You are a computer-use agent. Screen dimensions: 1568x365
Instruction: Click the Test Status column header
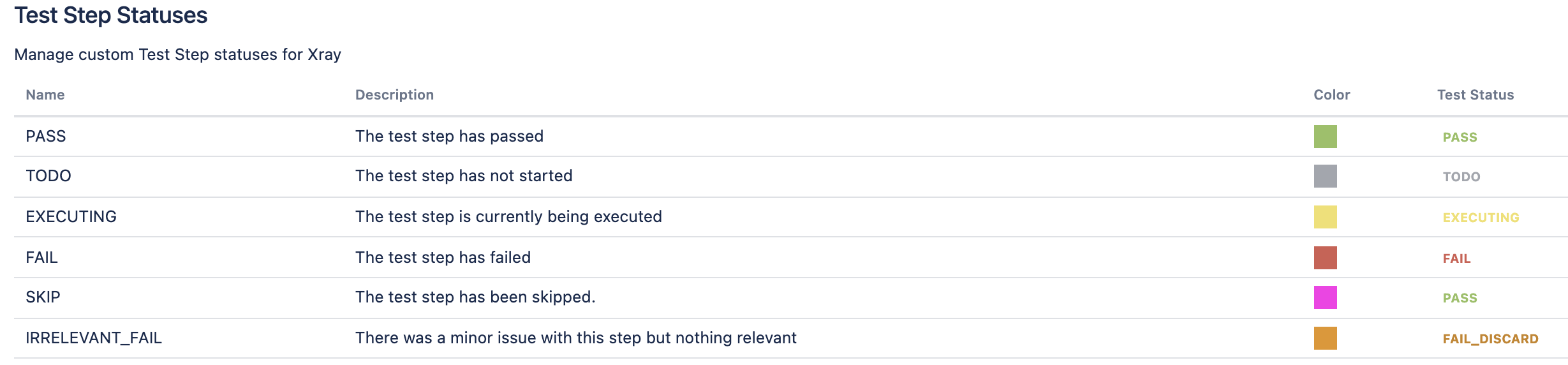1476,95
